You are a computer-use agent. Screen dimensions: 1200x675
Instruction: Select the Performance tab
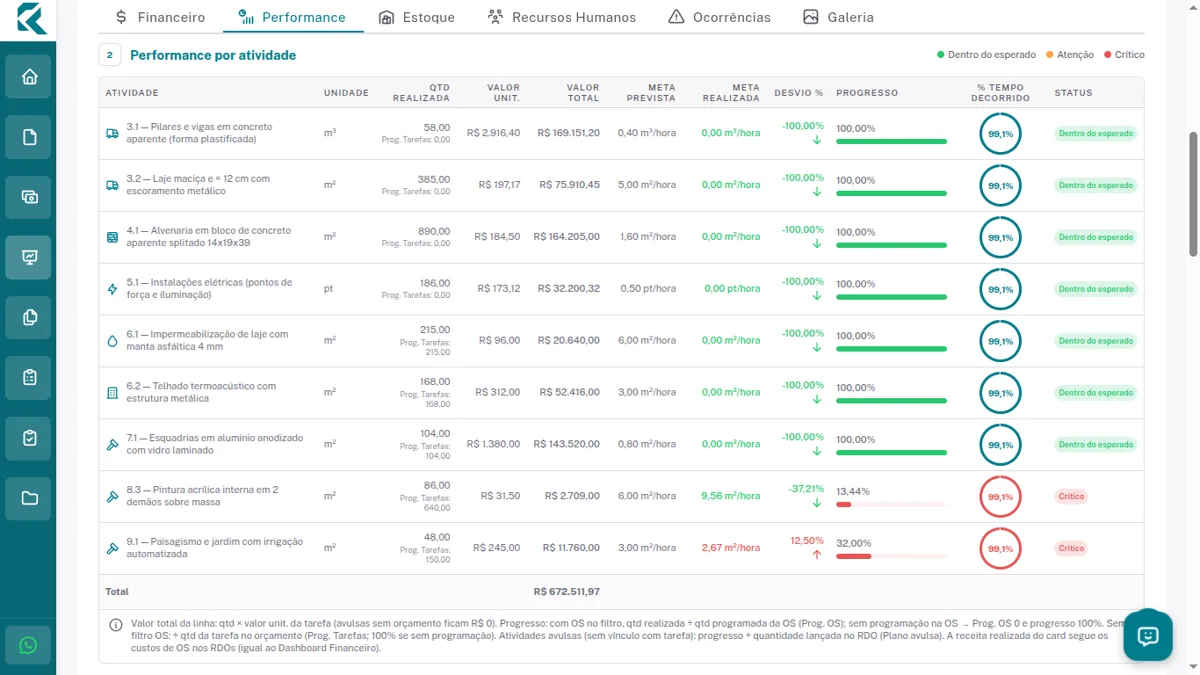293,17
